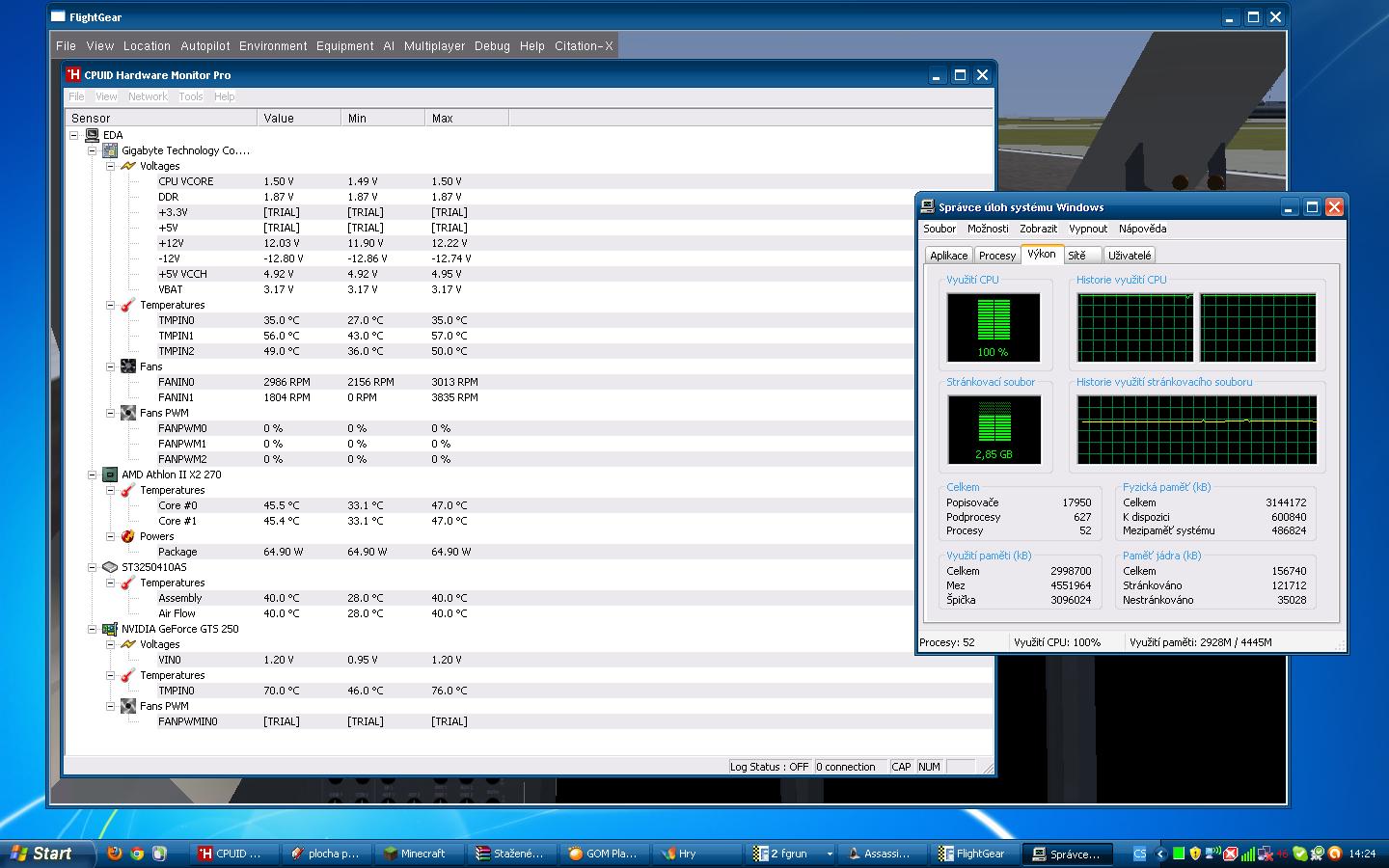Open the Assassi... taskbar window
Viewport: 1389px width, 868px height.
[884, 854]
